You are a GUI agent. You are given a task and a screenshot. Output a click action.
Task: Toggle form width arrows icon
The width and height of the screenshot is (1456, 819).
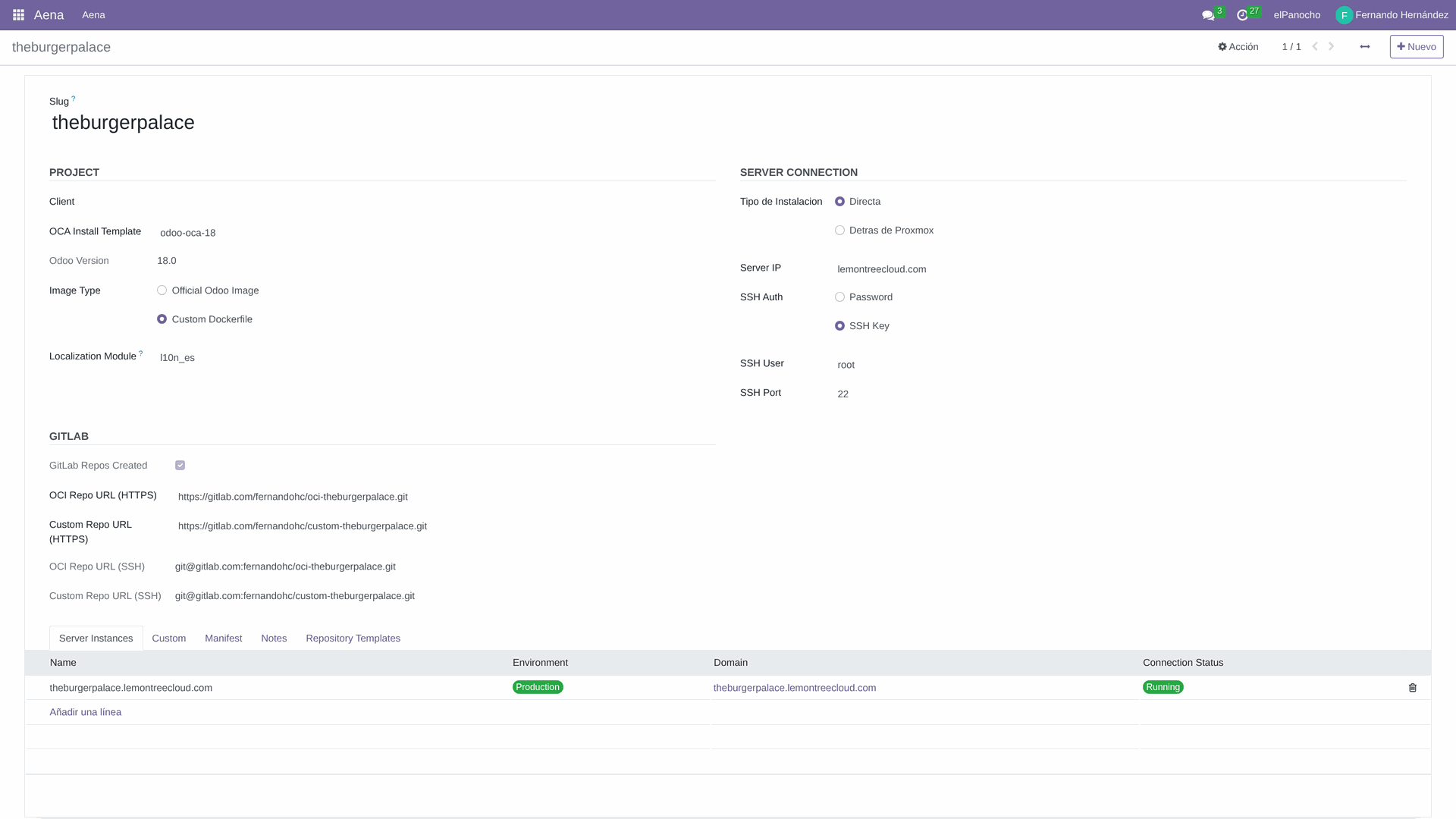1365,47
